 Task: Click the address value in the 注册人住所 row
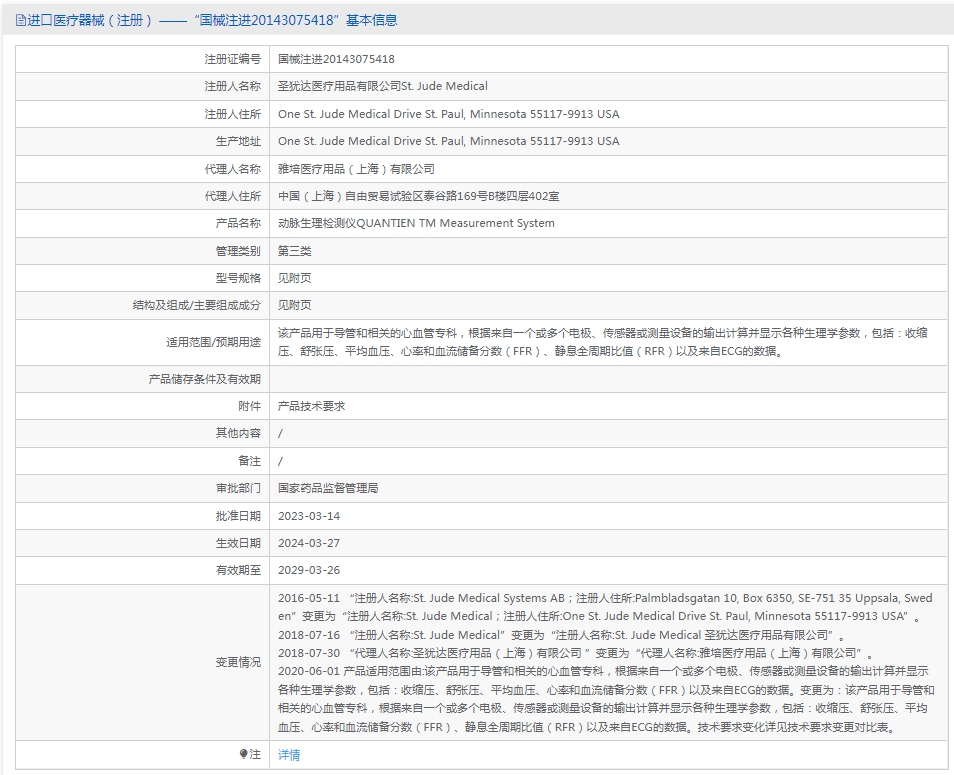[448, 114]
